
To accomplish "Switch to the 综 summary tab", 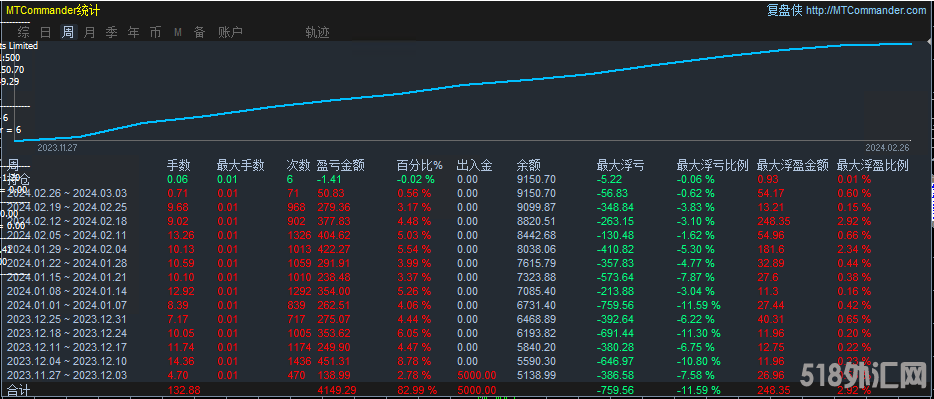I will coord(24,32).
